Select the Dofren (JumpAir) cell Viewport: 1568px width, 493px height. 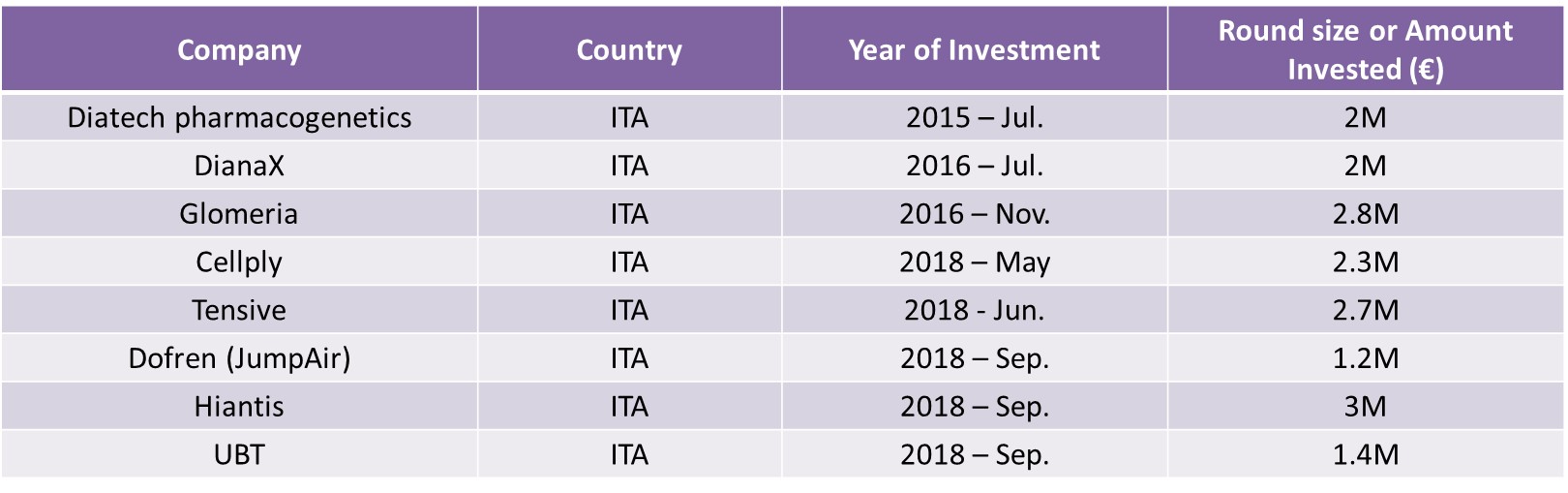pyautogui.click(x=239, y=358)
